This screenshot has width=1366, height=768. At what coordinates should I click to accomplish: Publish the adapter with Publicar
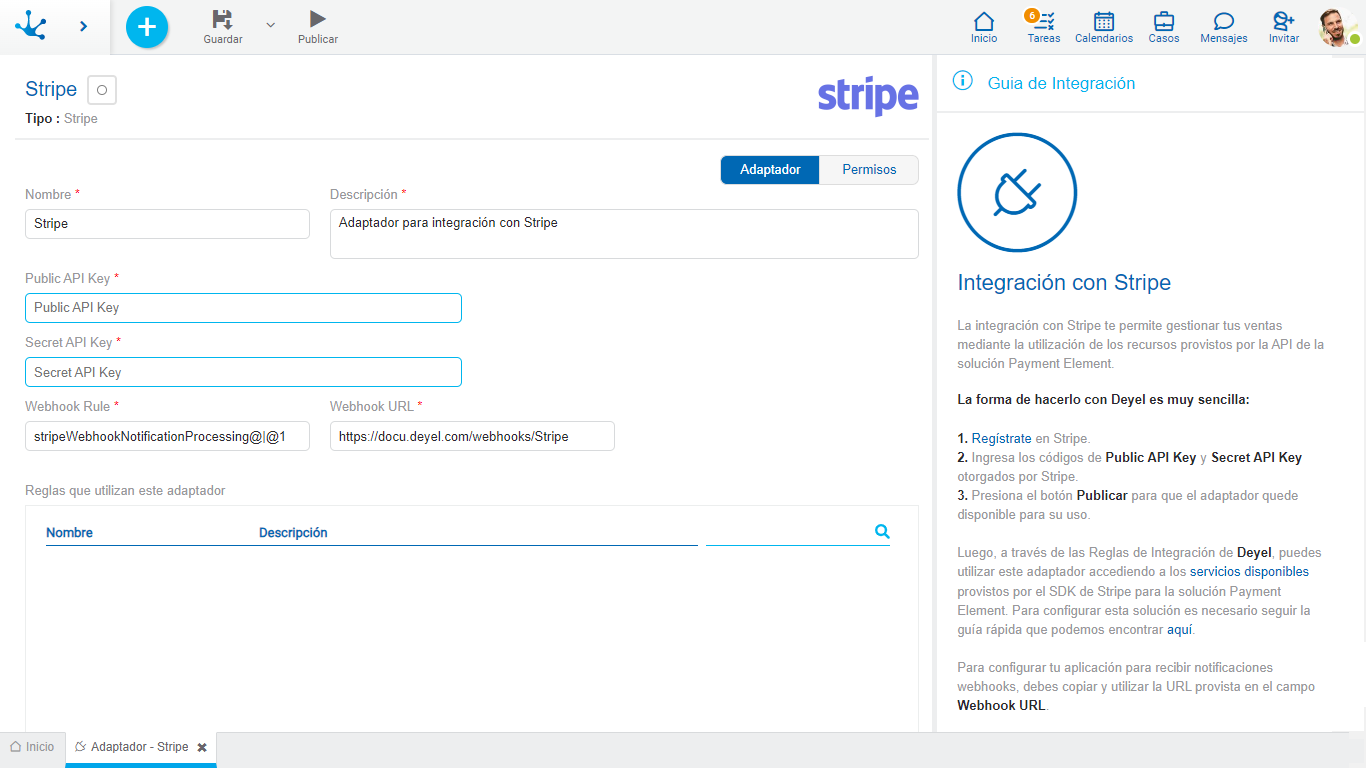318,27
